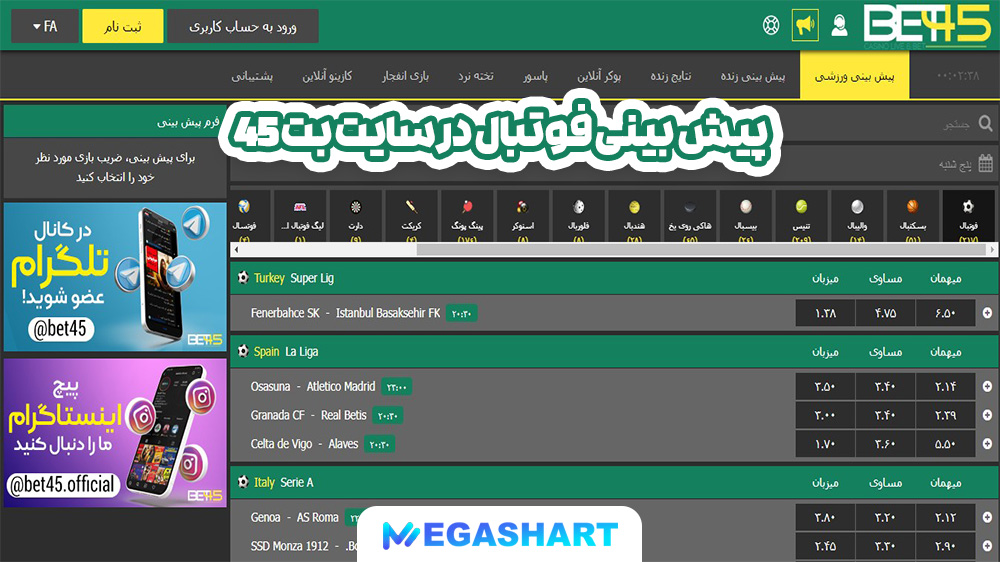This screenshot has width=1000, height=562.
Task: Open the پیش بینی ورزشی tab
Action: [x=855, y=75]
